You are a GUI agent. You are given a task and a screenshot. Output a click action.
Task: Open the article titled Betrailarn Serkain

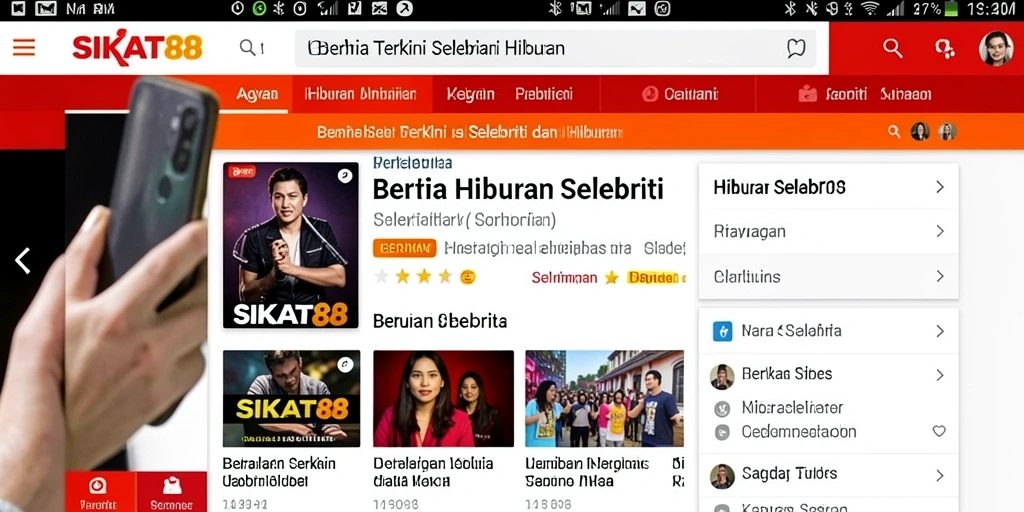(x=279, y=472)
